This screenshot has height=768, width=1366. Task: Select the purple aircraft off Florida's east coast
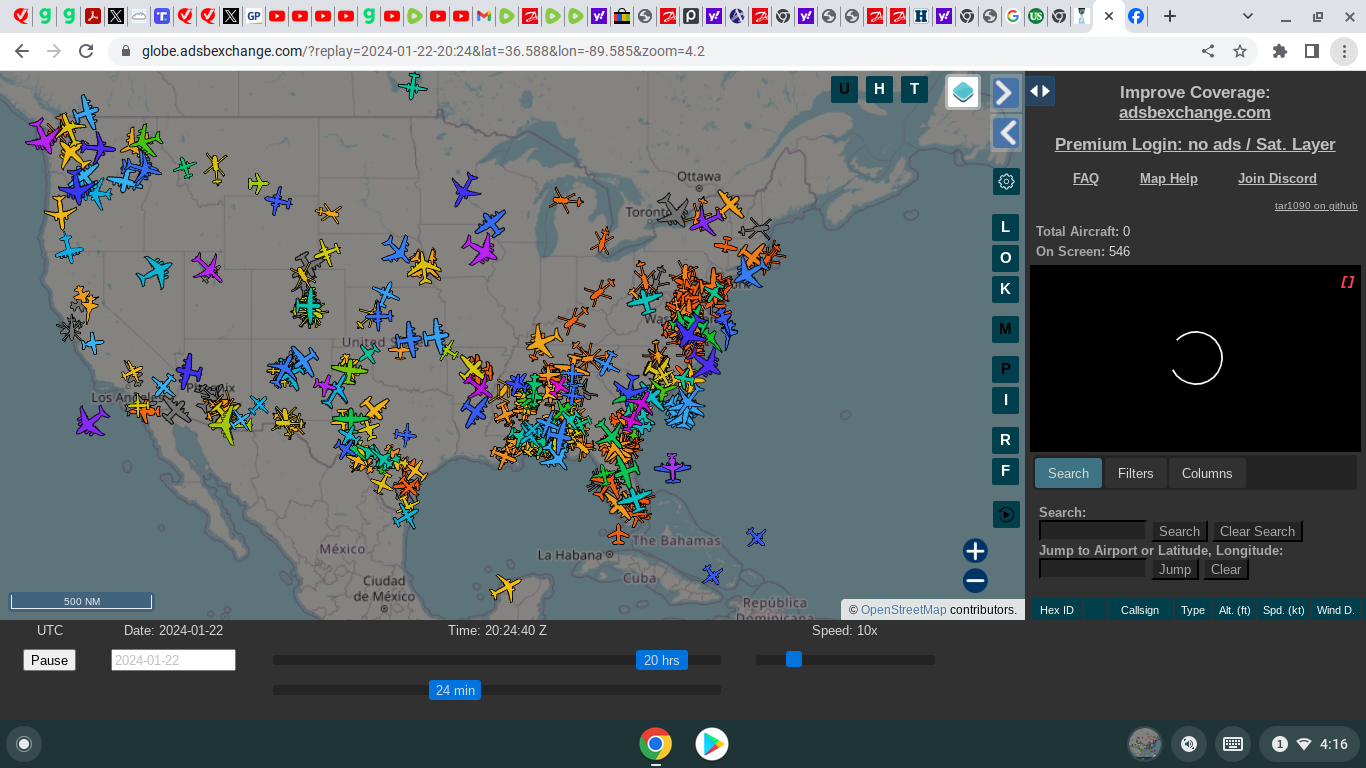click(x=673, y=467)
